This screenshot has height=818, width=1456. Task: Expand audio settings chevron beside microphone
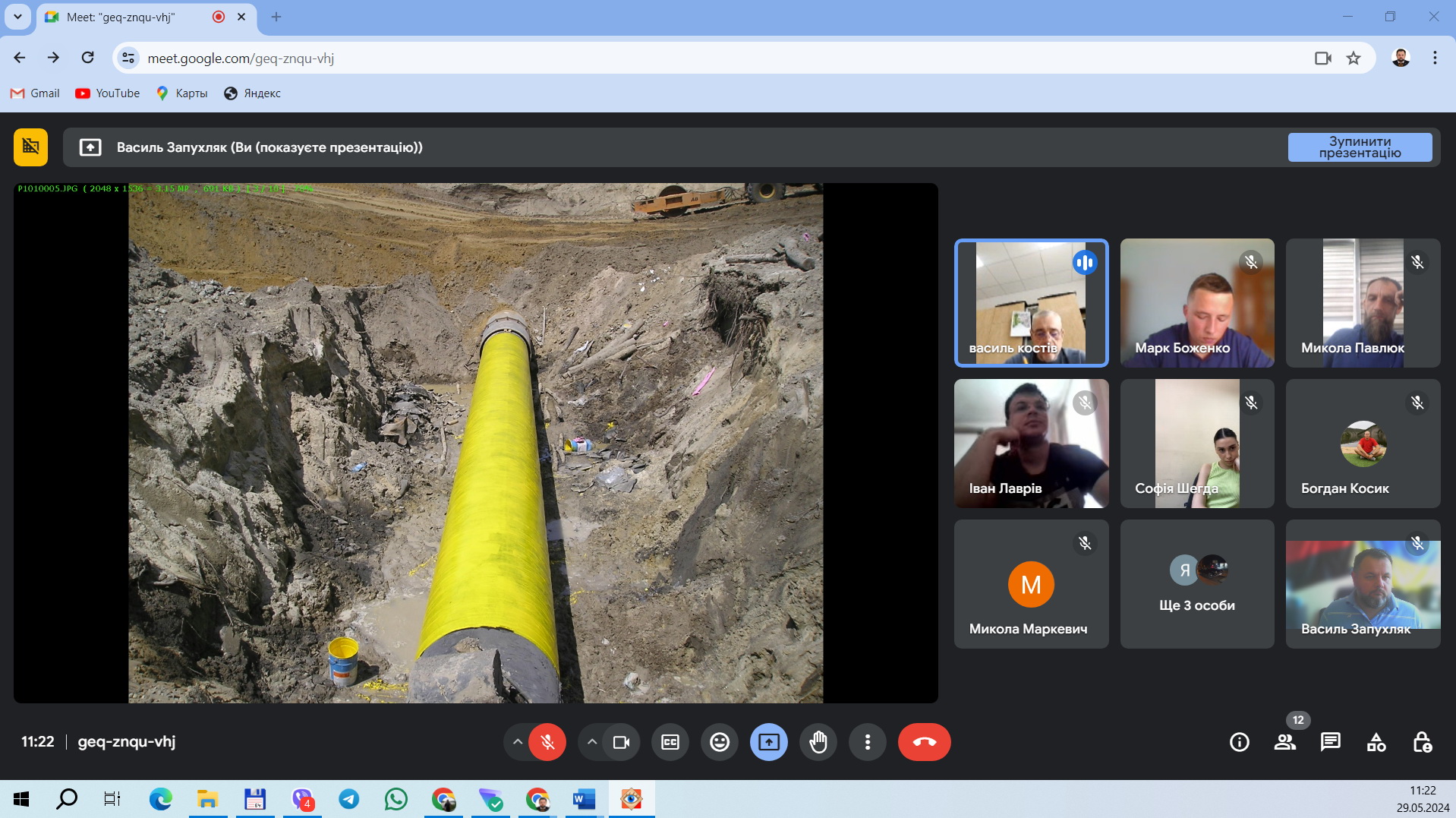click(518, 742)
